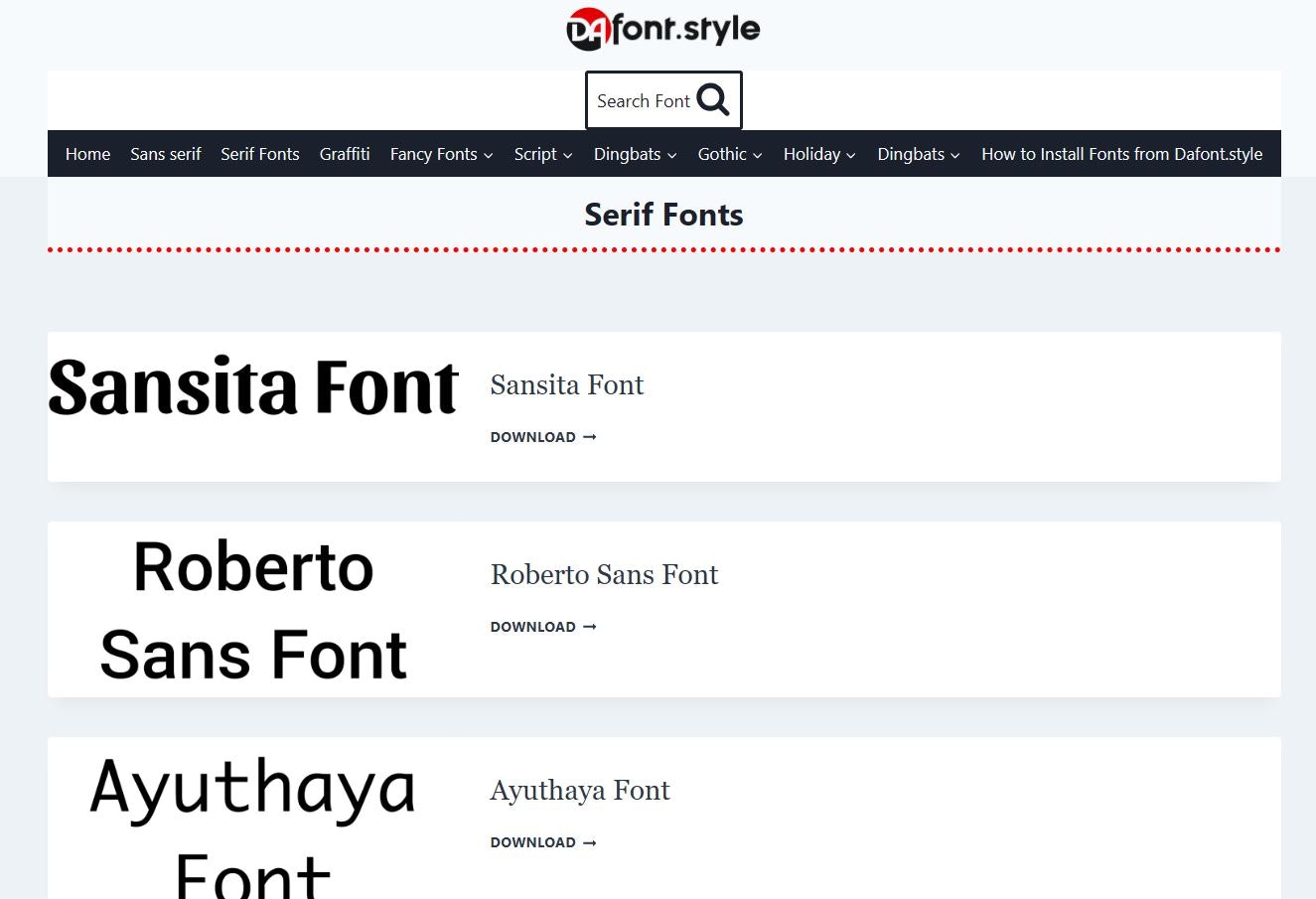Select the Sans serif menu item
This screenshot has width=1316, height=899.
point(165,154)
